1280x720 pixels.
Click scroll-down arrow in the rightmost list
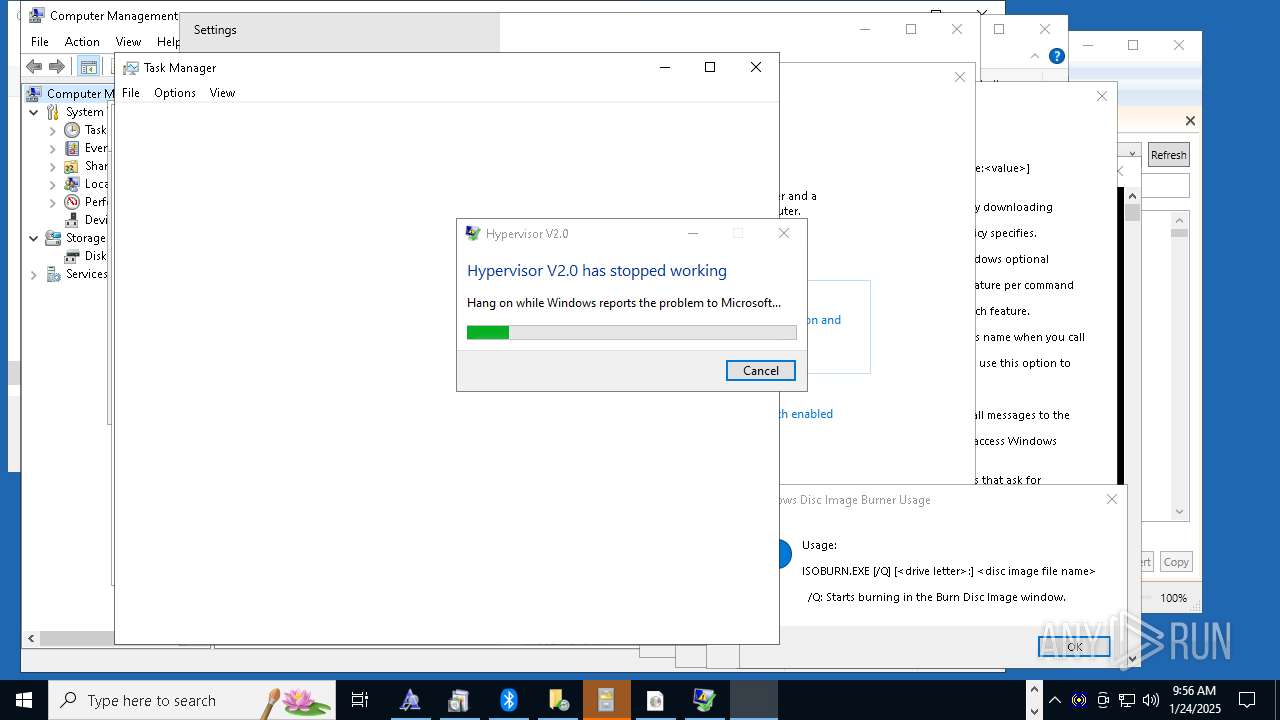(x=1180, y=512)
